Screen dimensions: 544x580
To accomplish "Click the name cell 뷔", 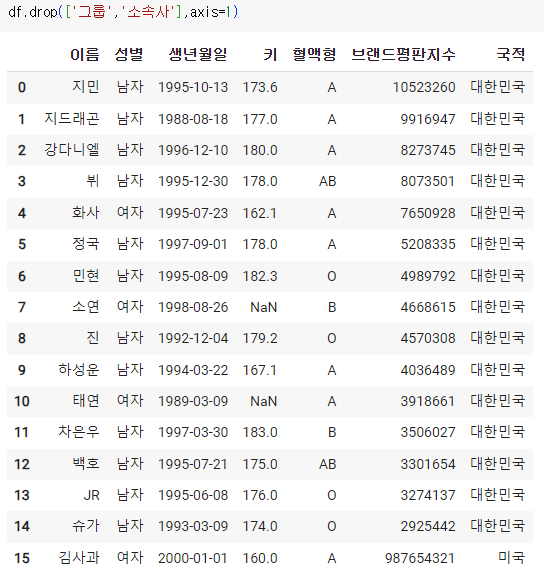I will point(93,181).
